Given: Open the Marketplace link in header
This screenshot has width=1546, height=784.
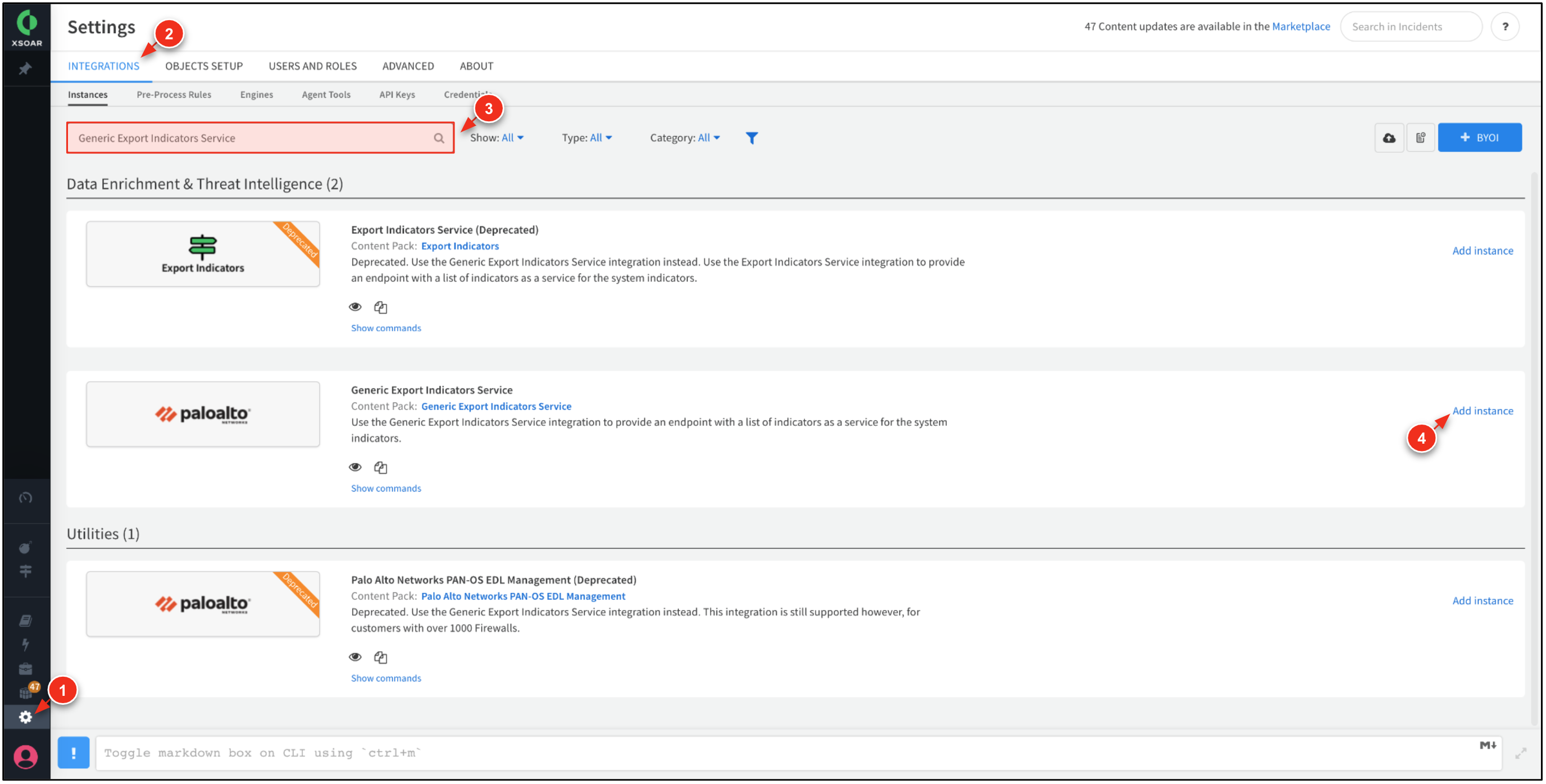Looking at the screenshot, I should tap(1301, 26).
